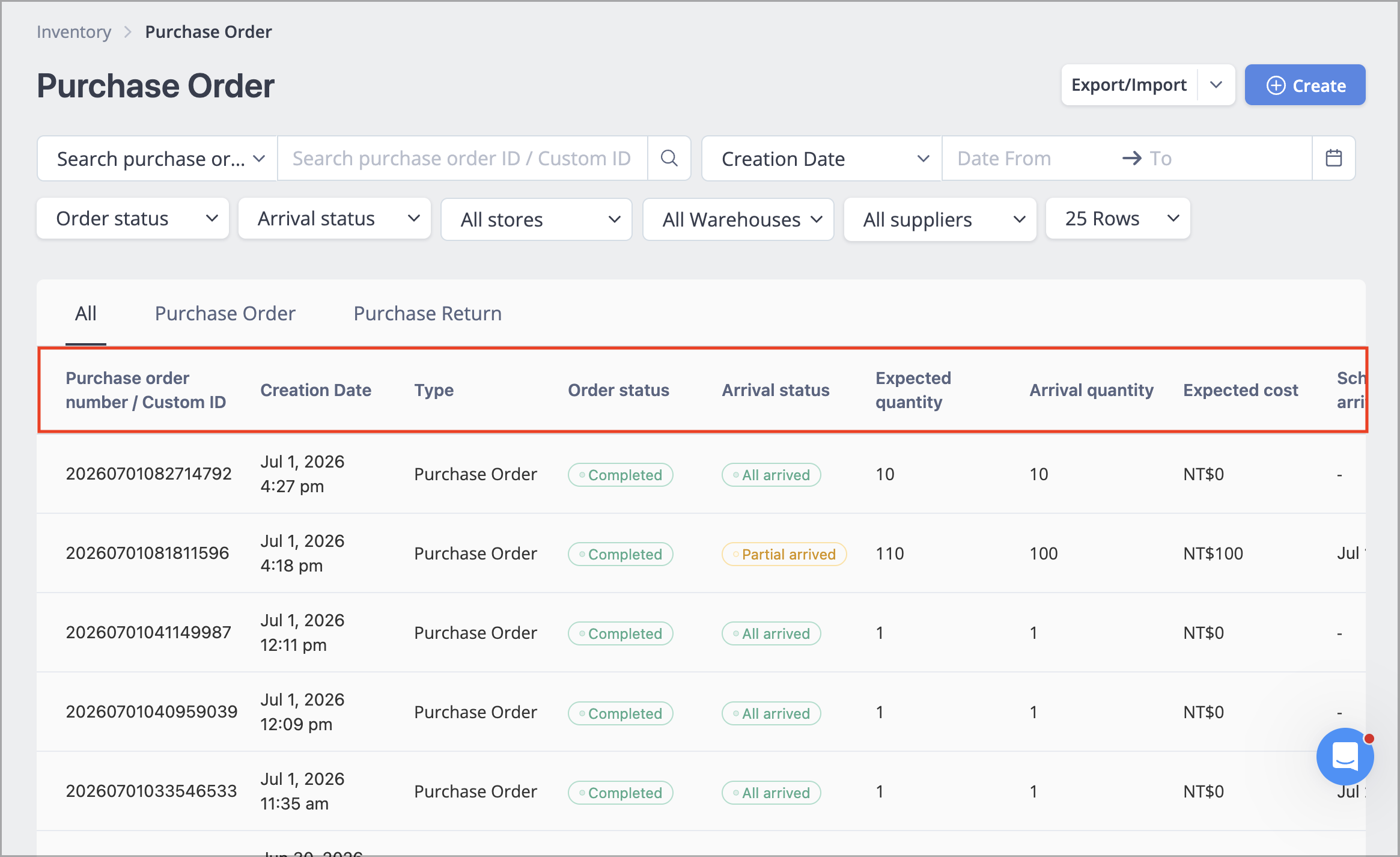Expand the Export/Import dropdown arrow
The image size is (1400, 857).
pyautogui.click(x=1216, y=85)
